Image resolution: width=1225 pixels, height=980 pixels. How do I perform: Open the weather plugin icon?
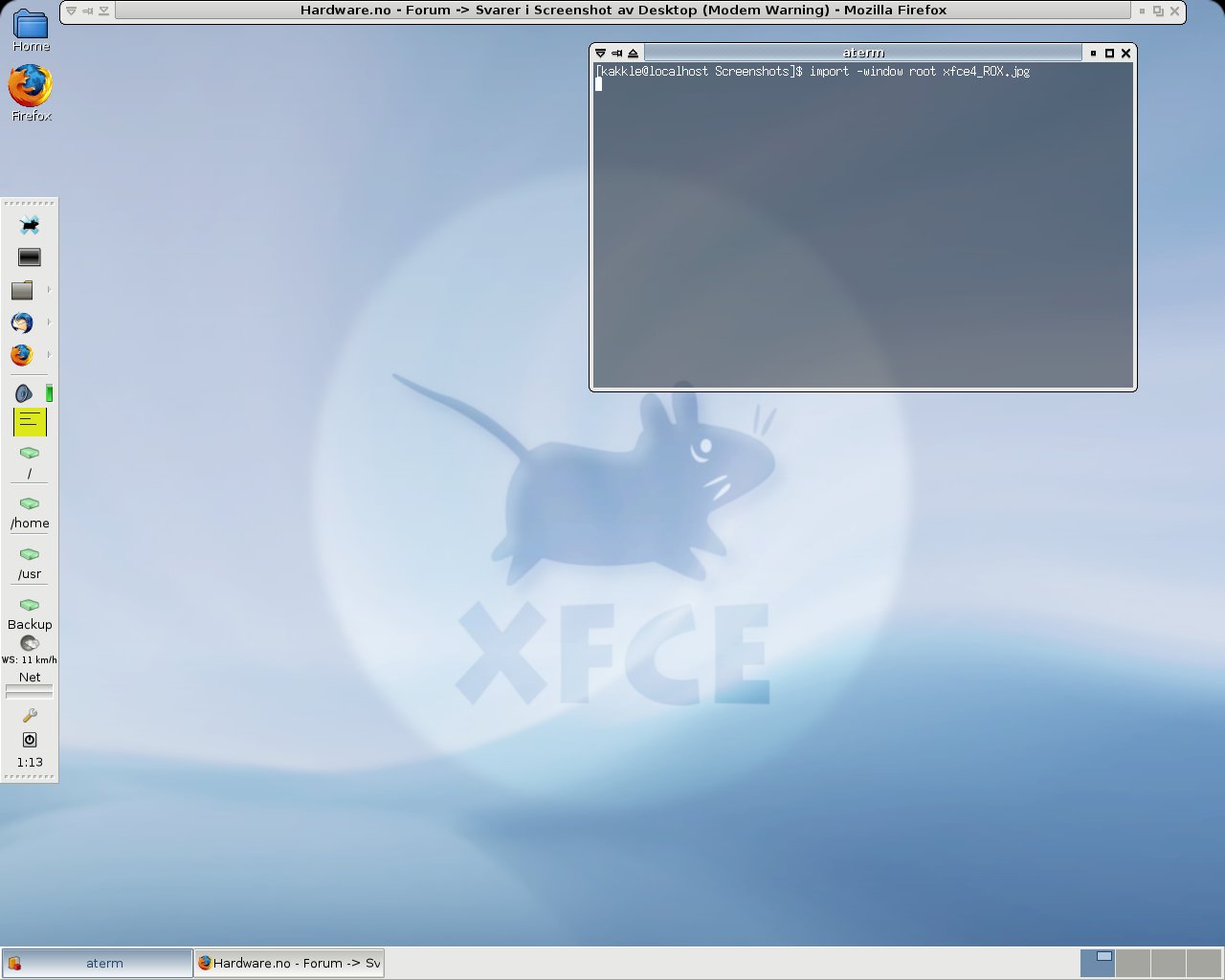click(30, 644)
